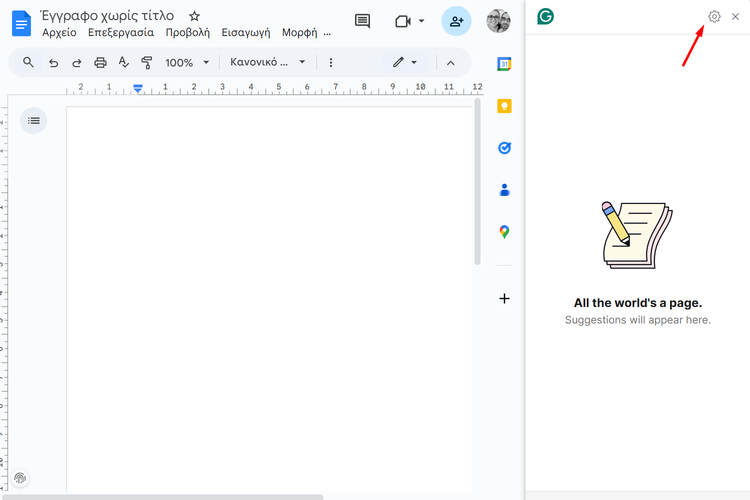The height and width of the screenshot is (500, 750).
Task: Open Google Calendar in side panel
Action: pyautogui.click(x=505, y=64)
